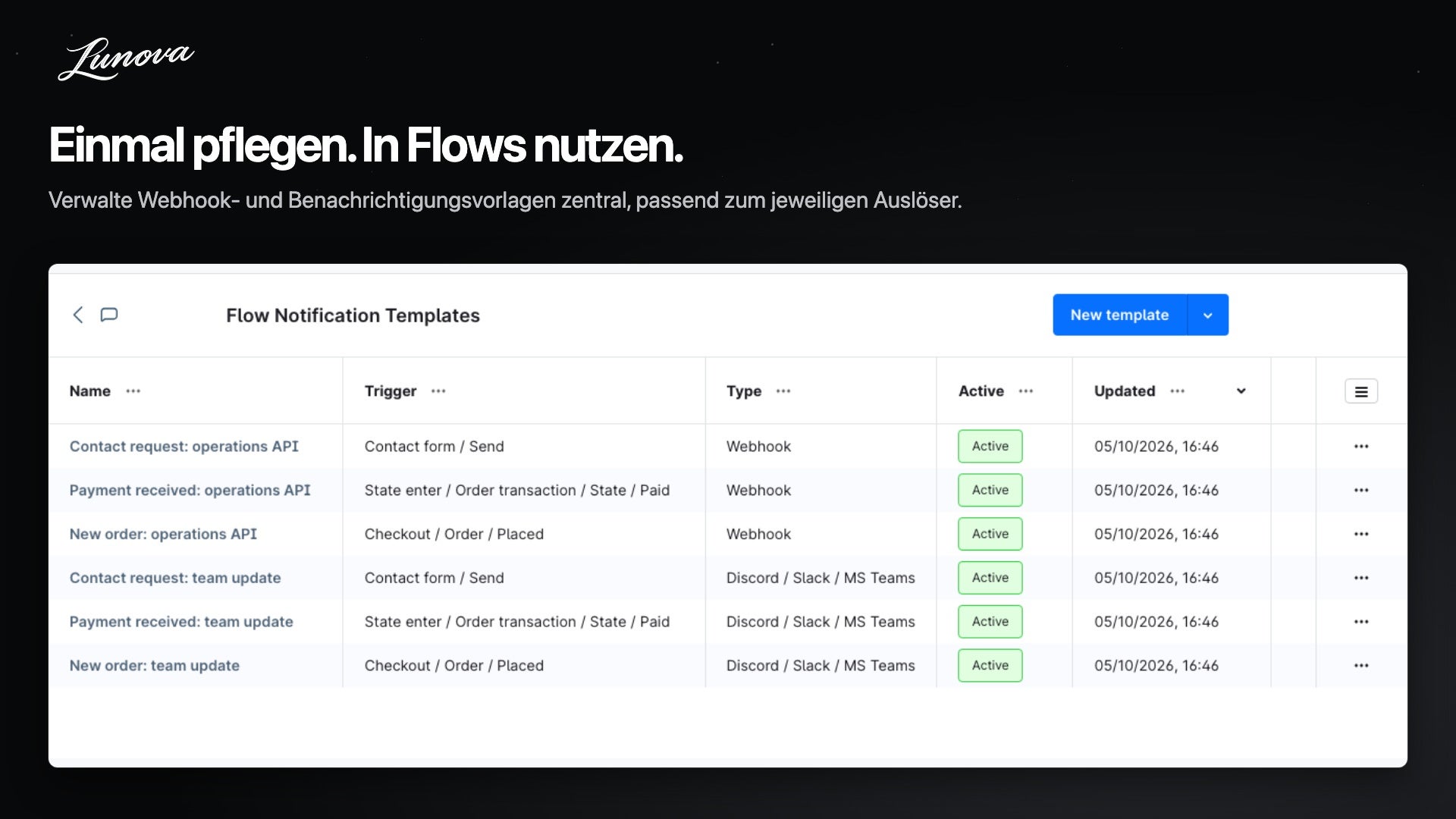Viewport: 1456px width, 819px height.
Task: Sort by the Name column header
Action: 90,391
